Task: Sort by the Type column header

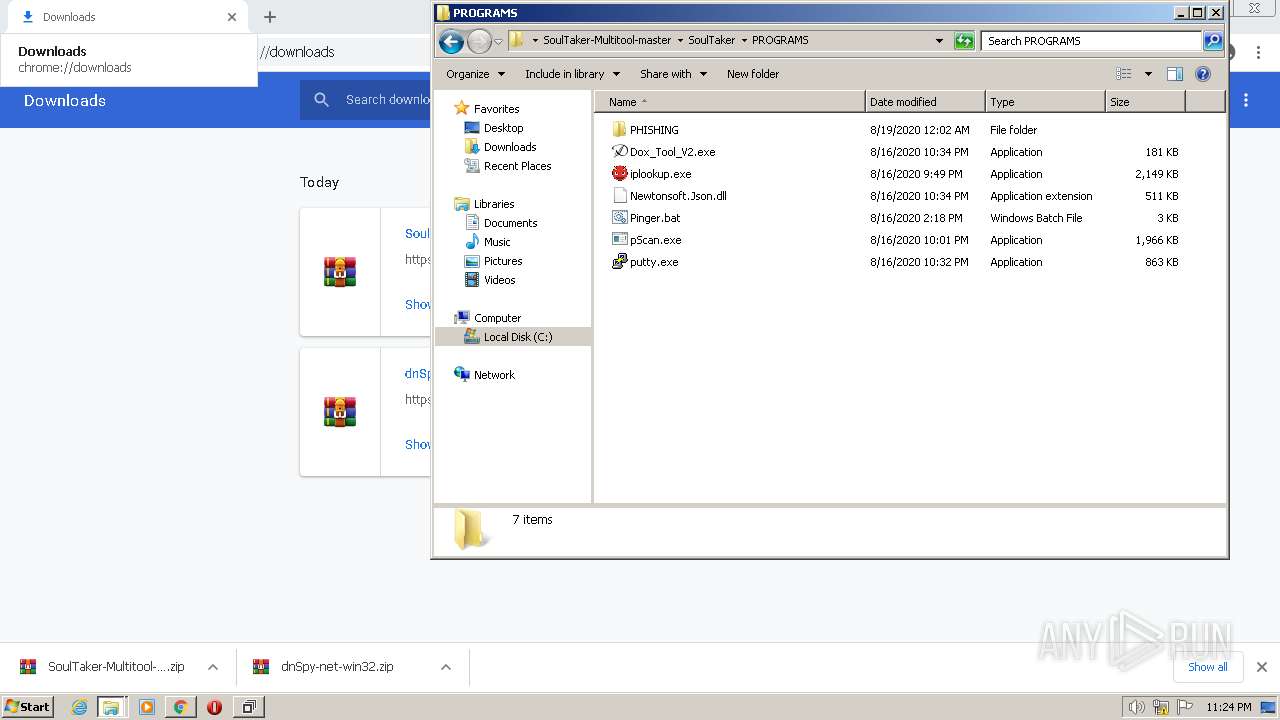Action: (1045, 102)
